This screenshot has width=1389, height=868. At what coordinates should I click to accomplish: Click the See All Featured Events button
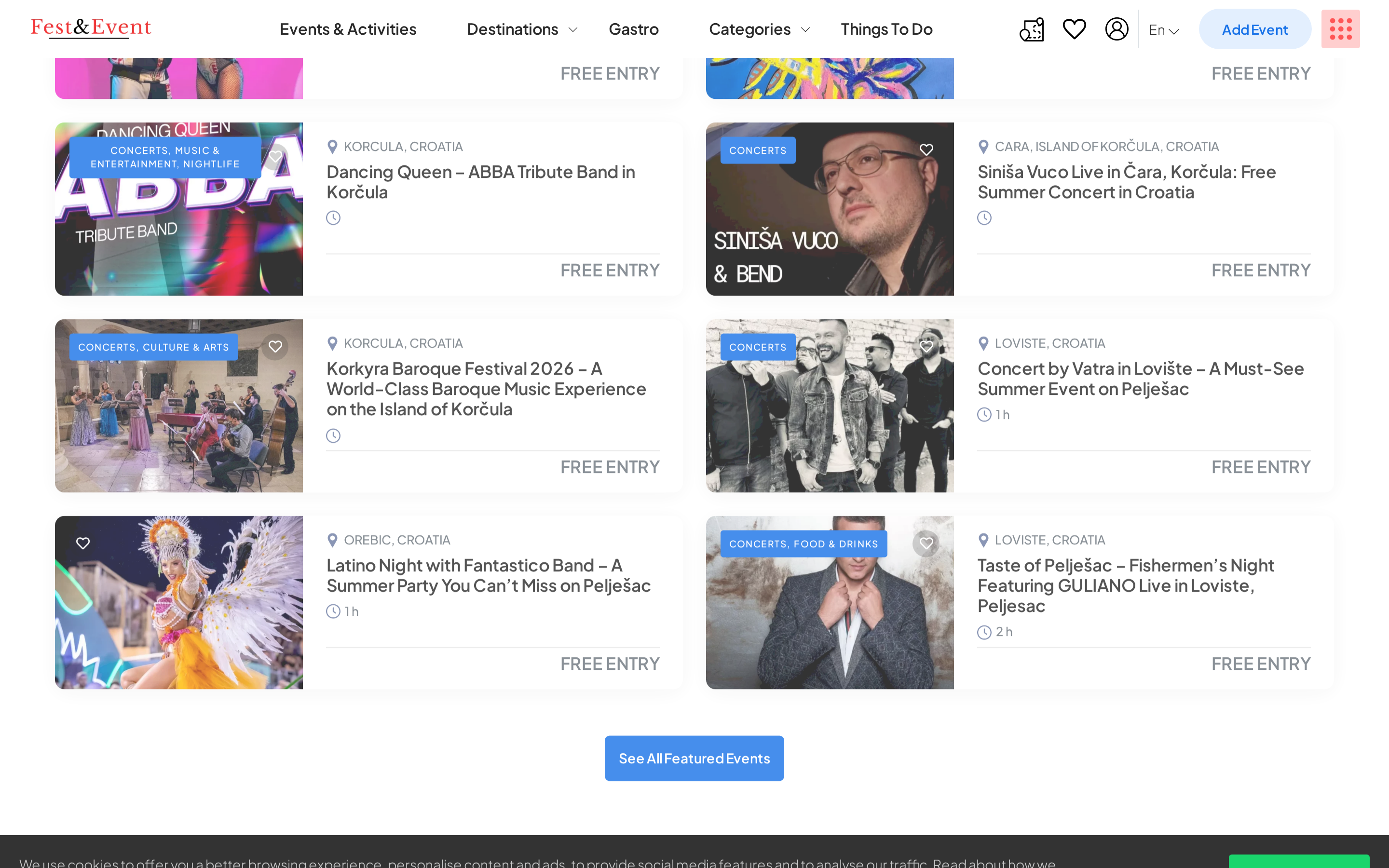(694, 758)
